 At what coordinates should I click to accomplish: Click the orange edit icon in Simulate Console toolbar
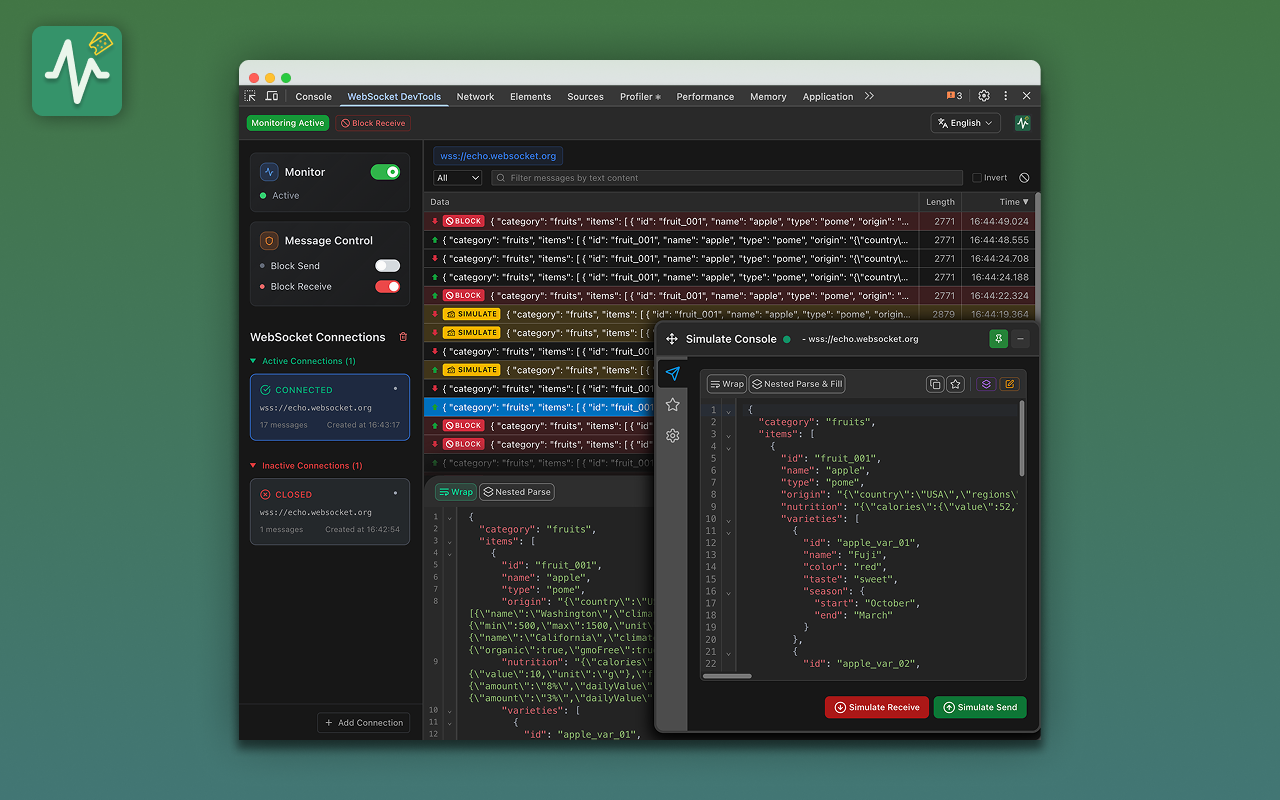(x=1009, y=384)
